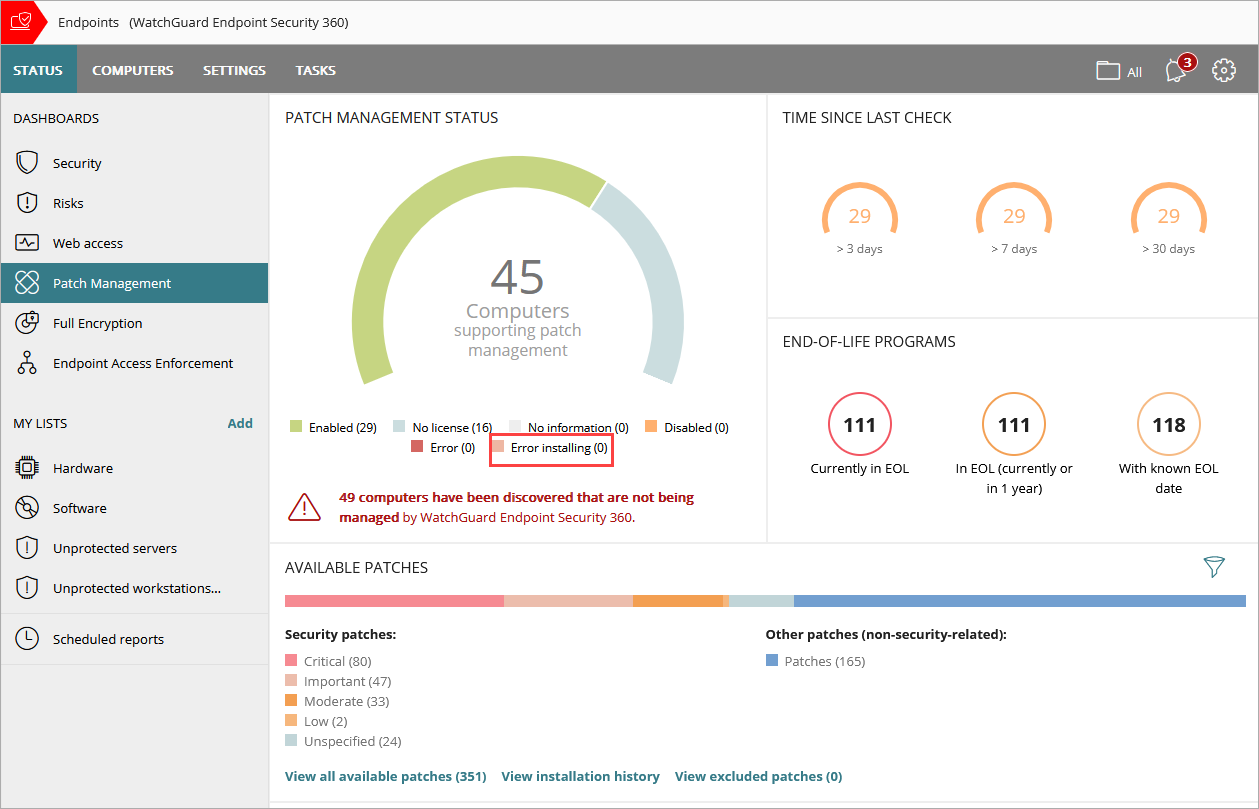Click the 49 computers not managed link
Image resolution: width=1259 pixels, height=809 pixels.
pyautogui.click(x=516, y=507)
